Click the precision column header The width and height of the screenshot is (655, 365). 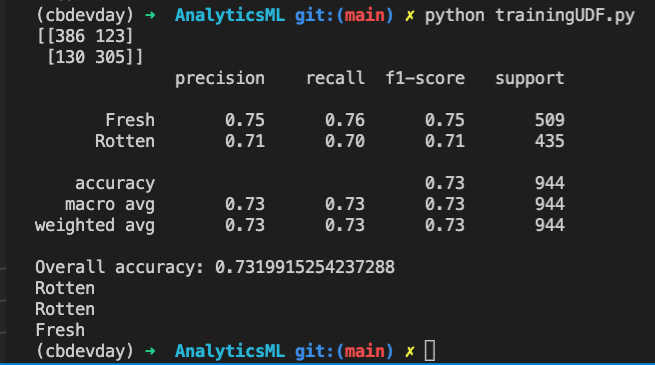click(220, 79)
